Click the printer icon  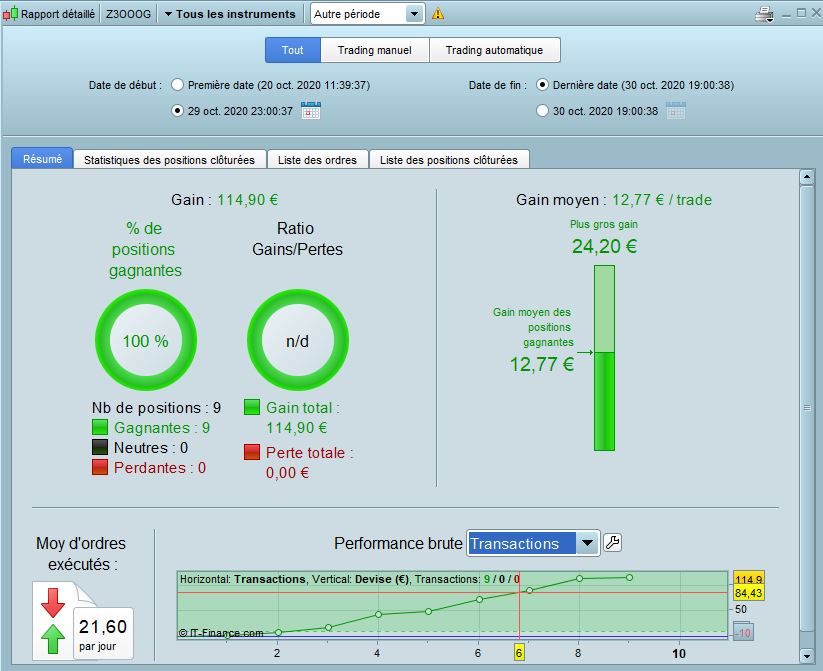pyautogui.click(x=763, y=14)
